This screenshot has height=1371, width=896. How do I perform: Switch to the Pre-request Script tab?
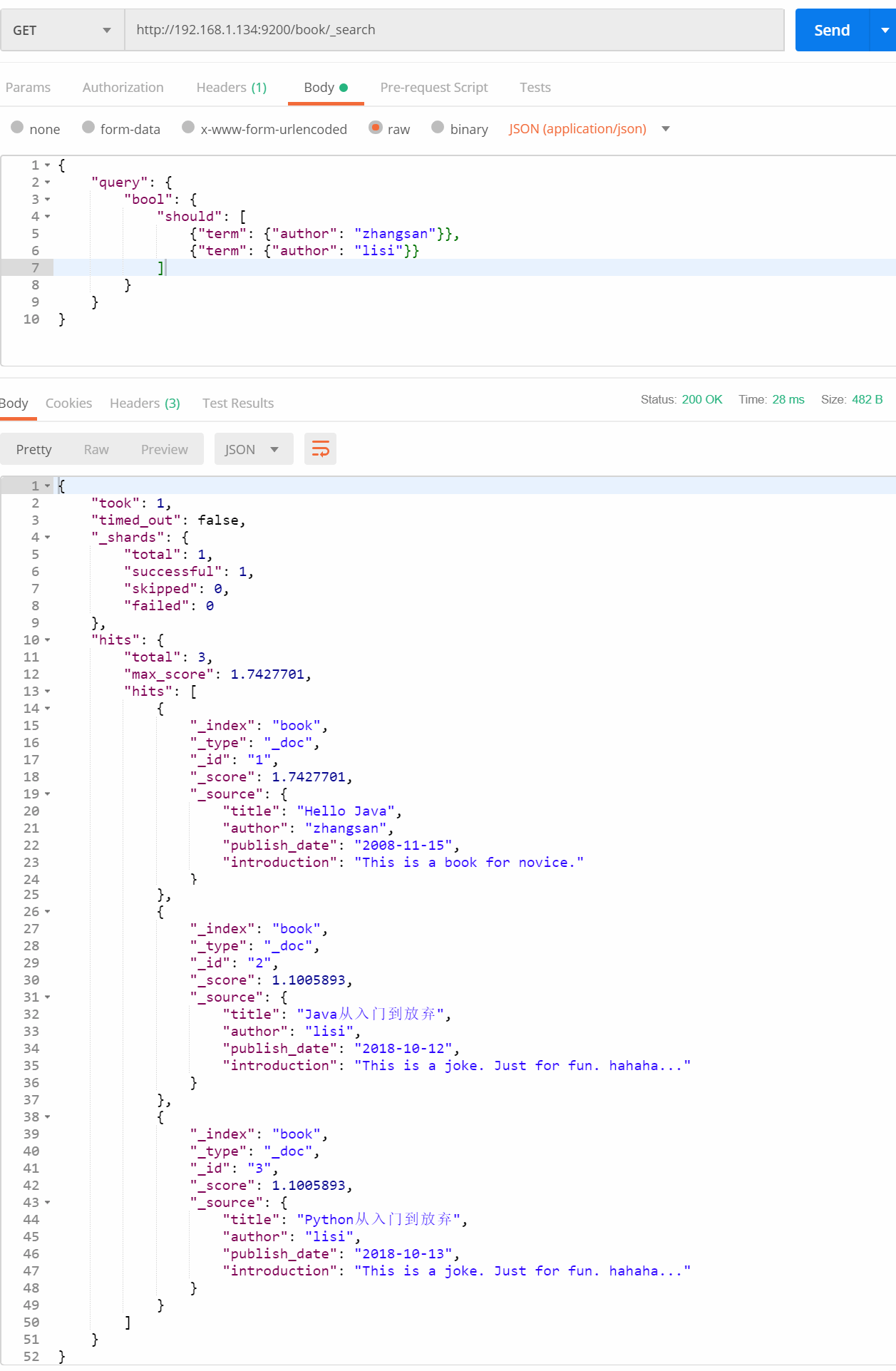pos(433,88)
